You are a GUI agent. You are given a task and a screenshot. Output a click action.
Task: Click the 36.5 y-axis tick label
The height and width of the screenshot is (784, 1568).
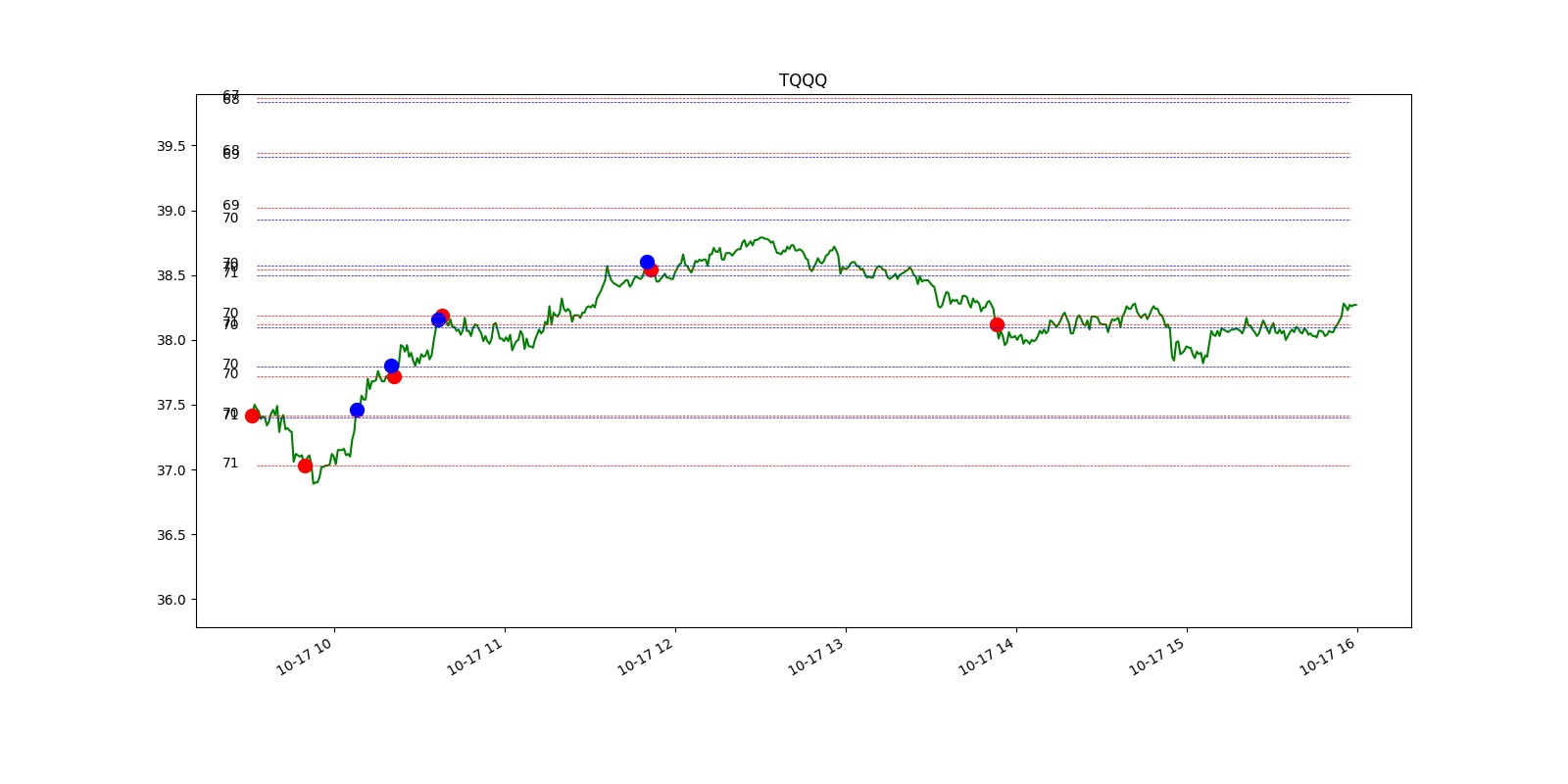pos(171,535)
